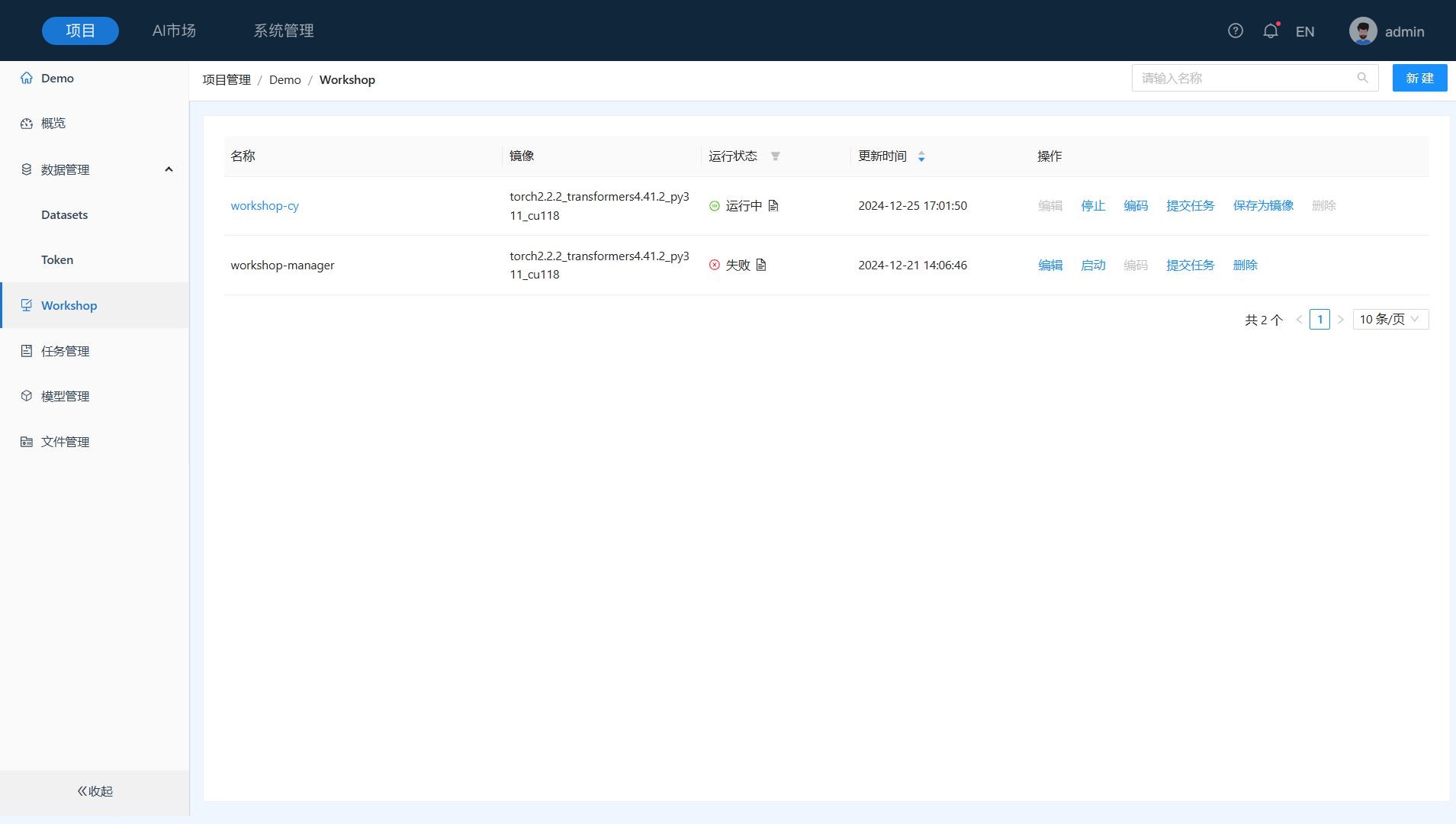This screenshot has height=824, width=1456.
Task: Open the 10 条/页 page size dropdown
Action: click(1390, 320)
